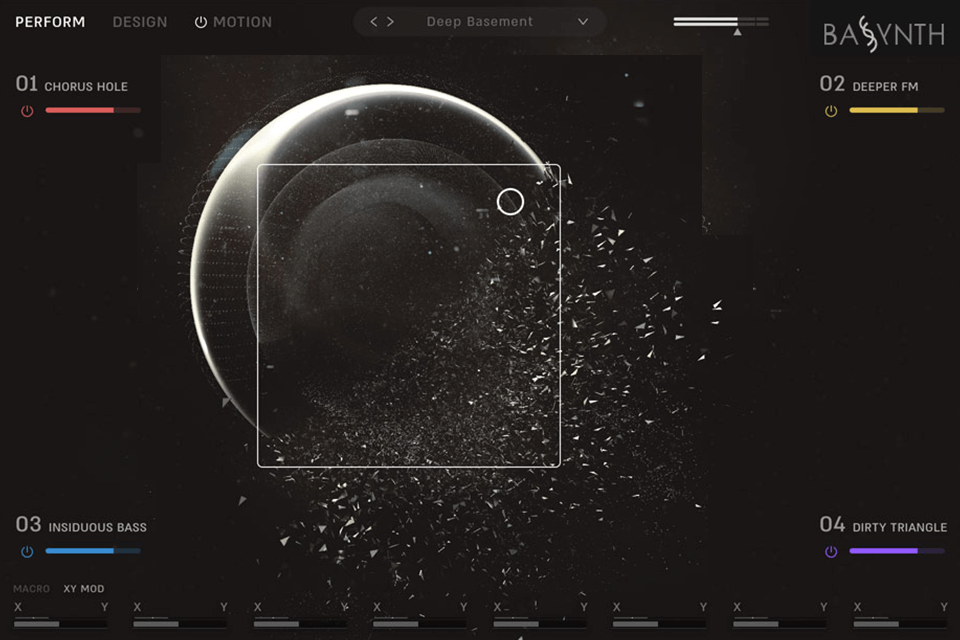960x640 pixels.
Task: Toggle power for layer 01 Chorus Hole
Action: (27, 111)
